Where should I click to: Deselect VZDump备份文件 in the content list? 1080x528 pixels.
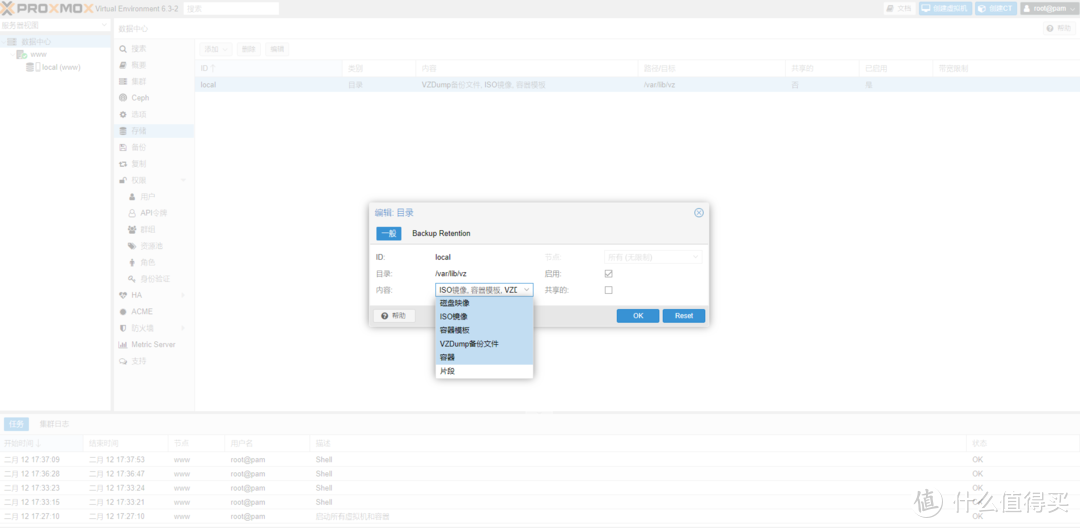(469, 344)
